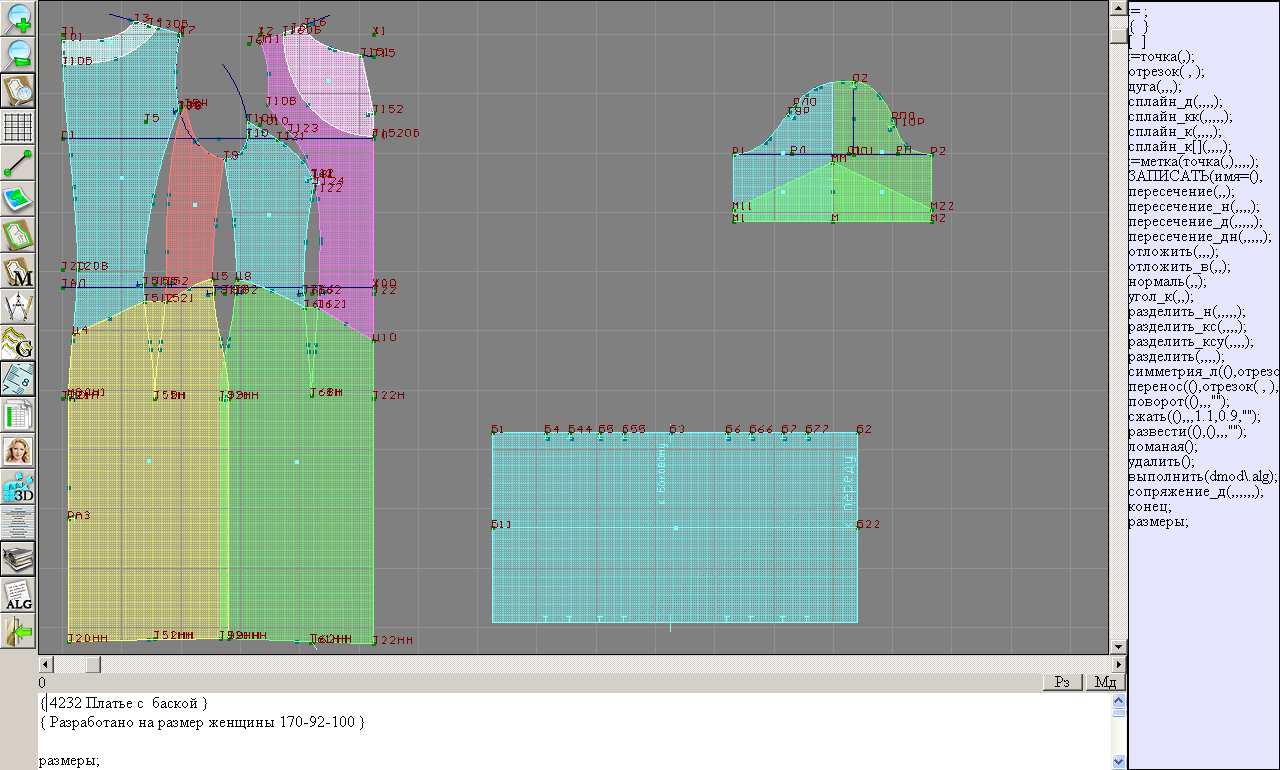
Task: Click the exit door arrow icon
Action: coord(19,631)
